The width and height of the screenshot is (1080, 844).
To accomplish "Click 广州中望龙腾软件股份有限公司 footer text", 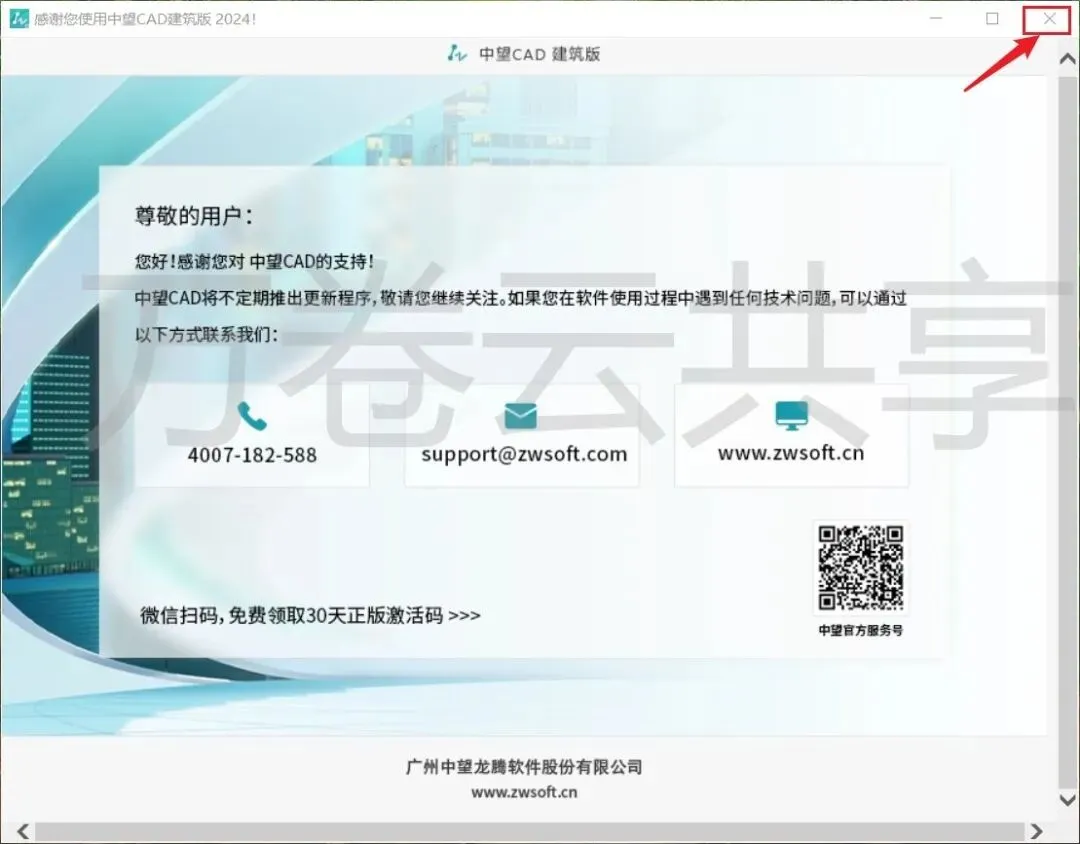I will (524, 767).
